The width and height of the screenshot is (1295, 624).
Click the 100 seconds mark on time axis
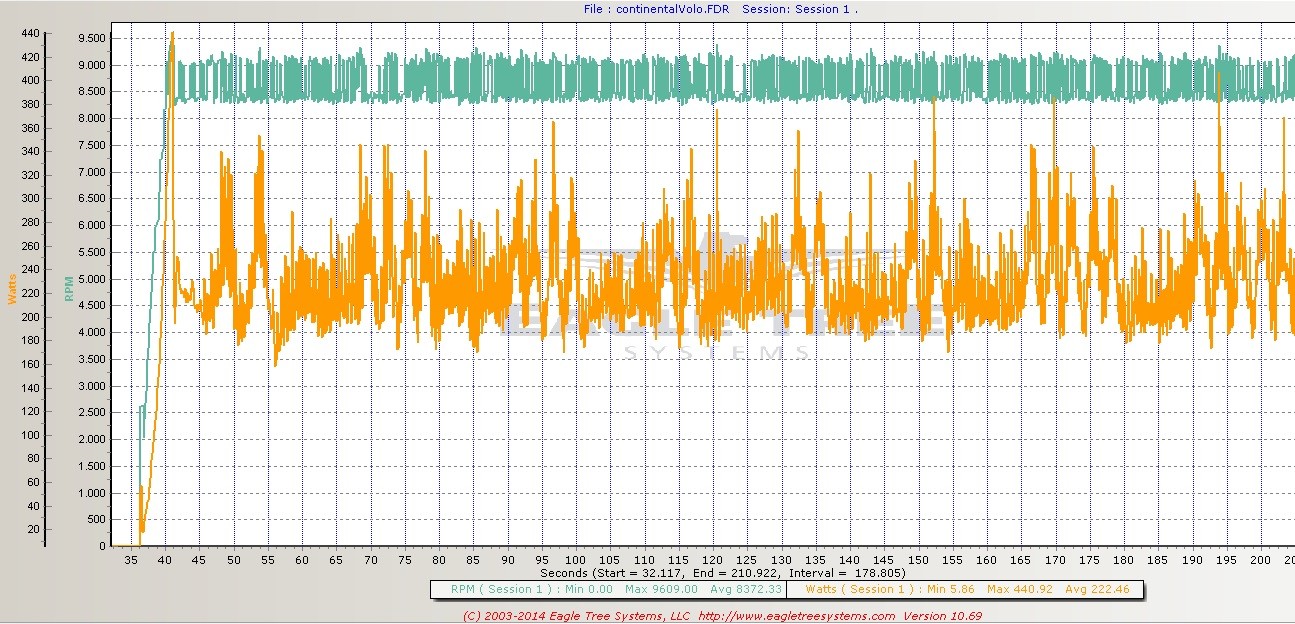coord(576,560)
